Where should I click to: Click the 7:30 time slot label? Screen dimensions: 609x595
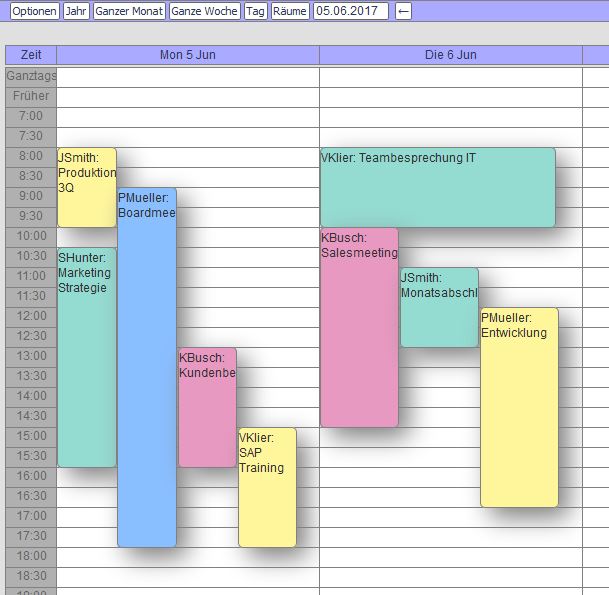31,137
